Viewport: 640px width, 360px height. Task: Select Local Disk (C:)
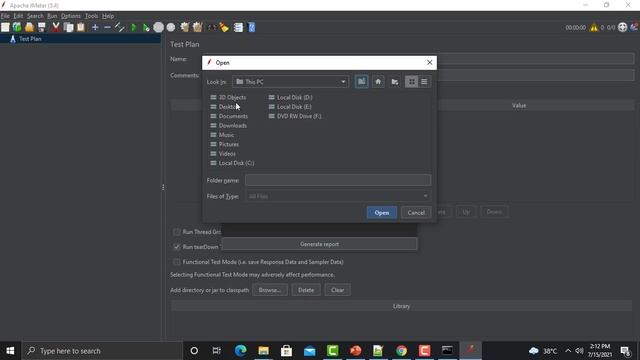[232, 163]
